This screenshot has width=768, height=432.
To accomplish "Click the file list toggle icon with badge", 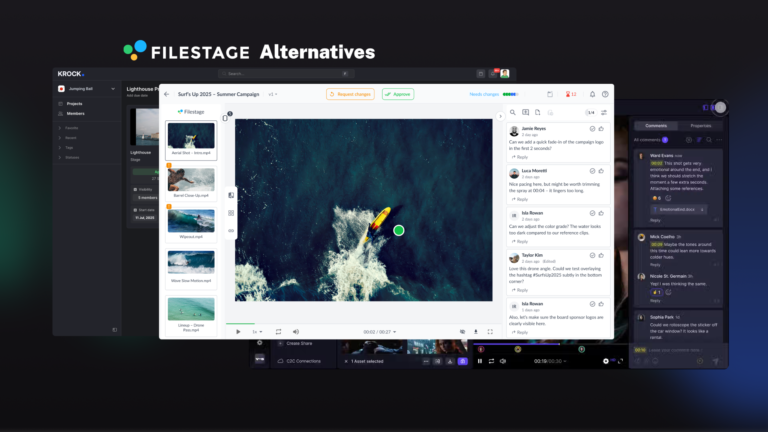I will coord(226,117).
